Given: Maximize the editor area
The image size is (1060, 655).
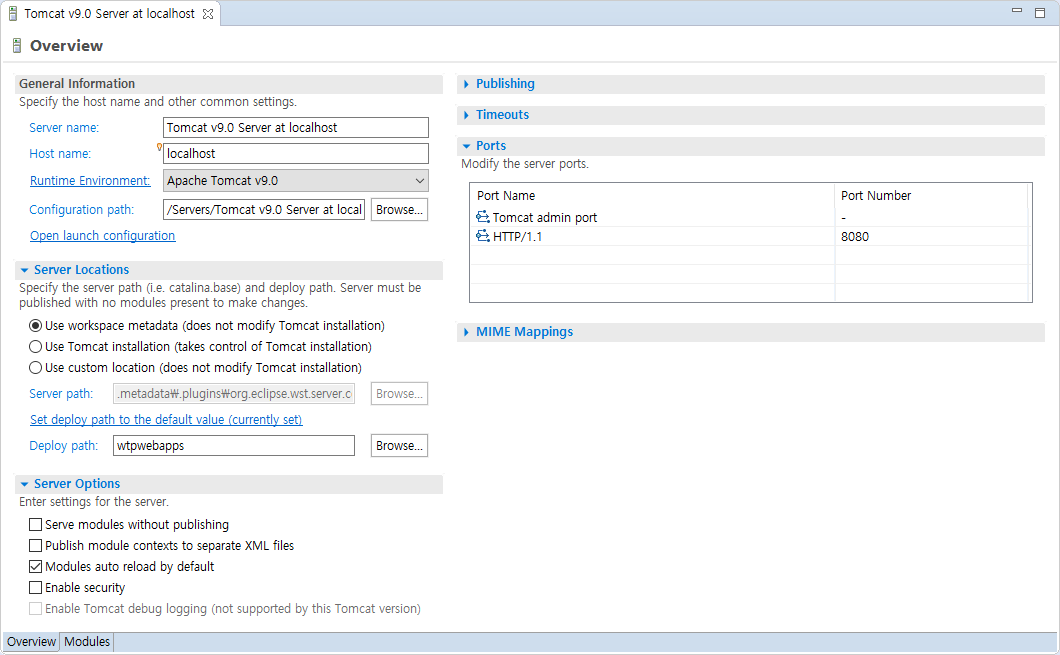Looking at the screenshot, I should (1040, 13).
